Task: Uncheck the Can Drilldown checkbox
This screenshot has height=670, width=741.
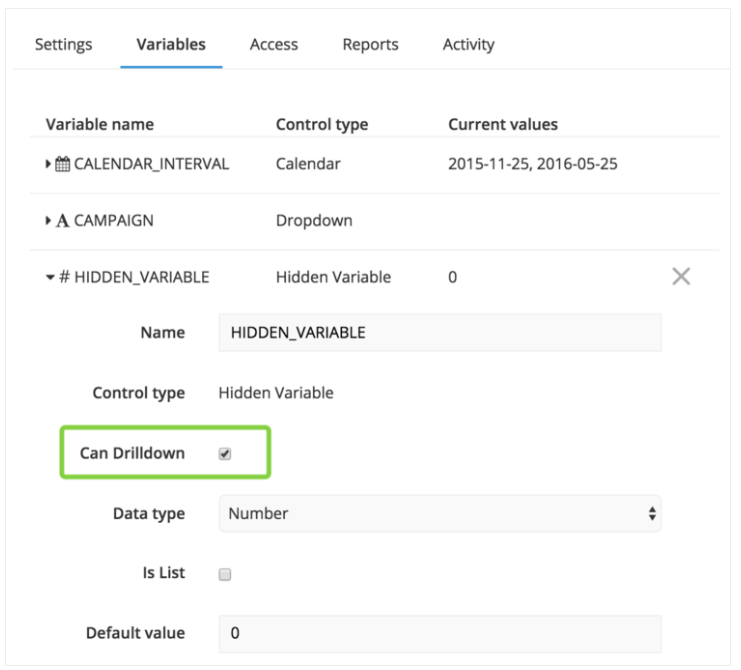Action: pos(225,454)
